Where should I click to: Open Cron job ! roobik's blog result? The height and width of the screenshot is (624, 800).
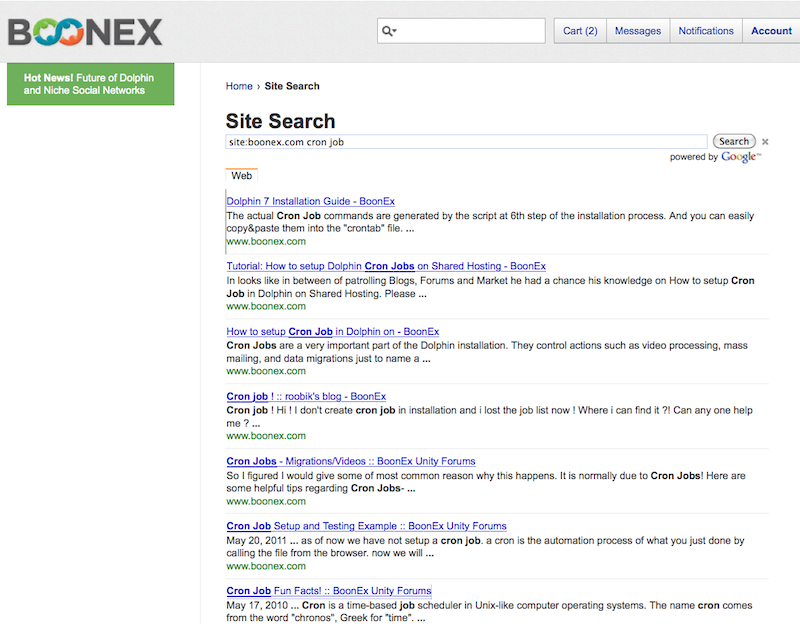pyautogui.click(x=306, y=396)
